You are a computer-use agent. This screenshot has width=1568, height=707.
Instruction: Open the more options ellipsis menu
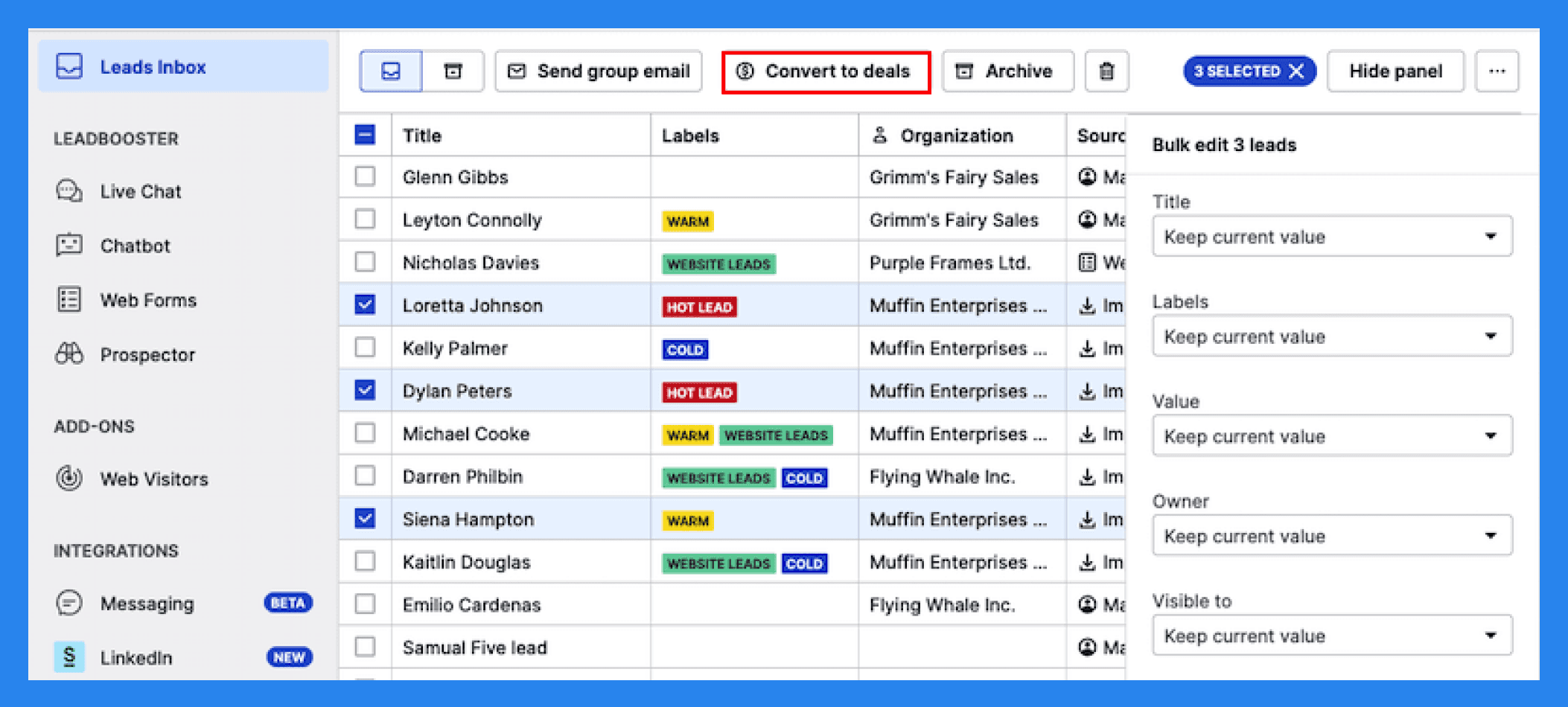(1497, 71)
